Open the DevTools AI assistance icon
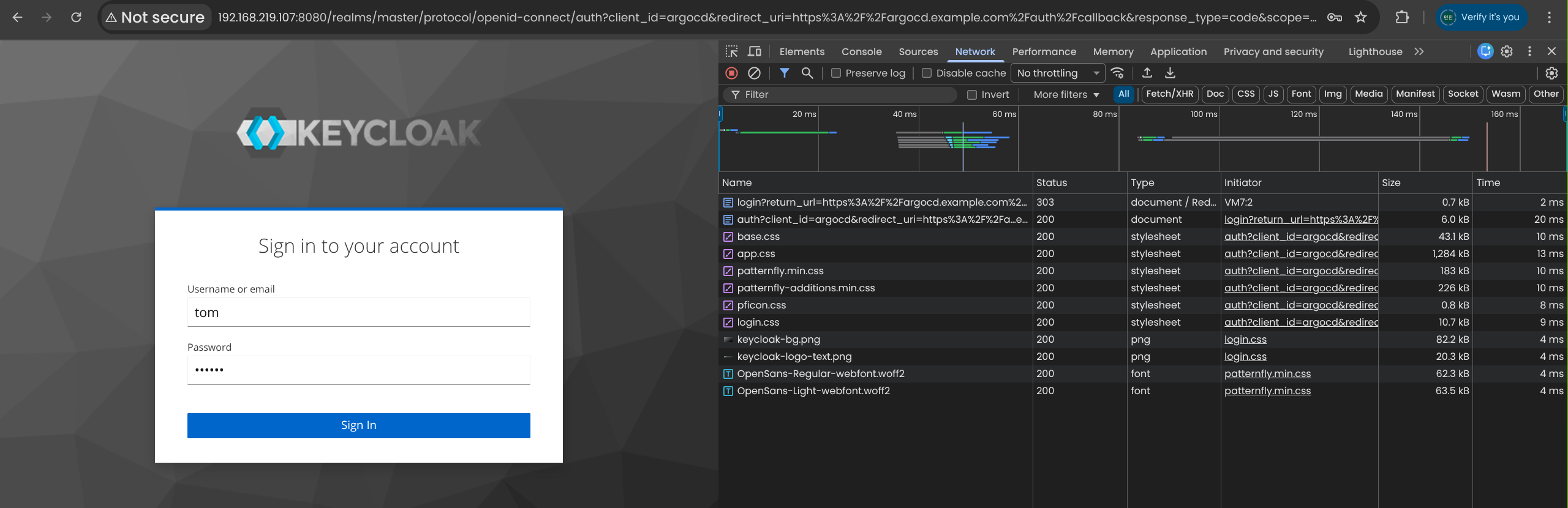Viewport: 1568px width, 508px height. tap(1485, 51)
